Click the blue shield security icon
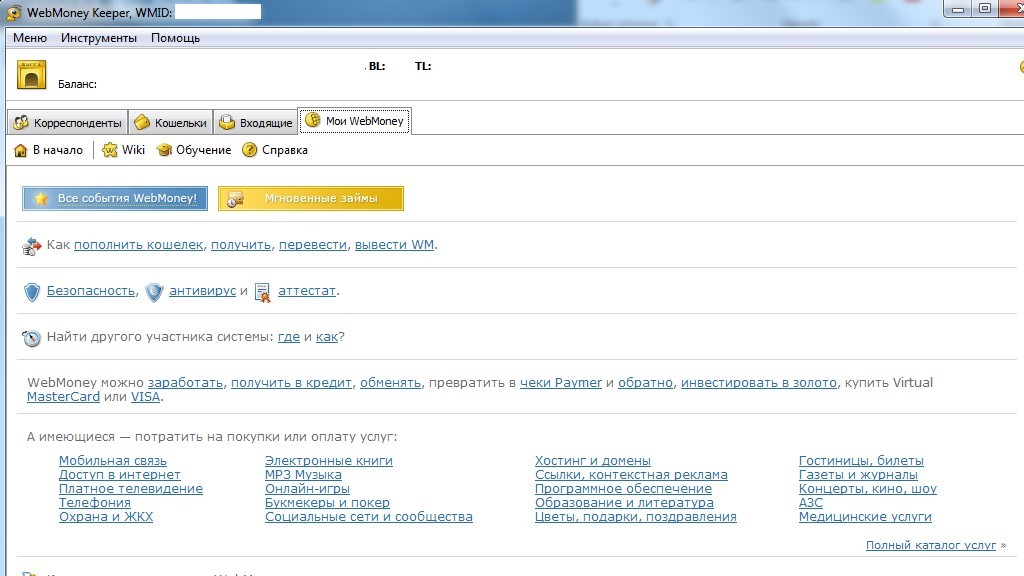Image resolution: width=1024 pixels, height=576 pixels. point(32,292)
